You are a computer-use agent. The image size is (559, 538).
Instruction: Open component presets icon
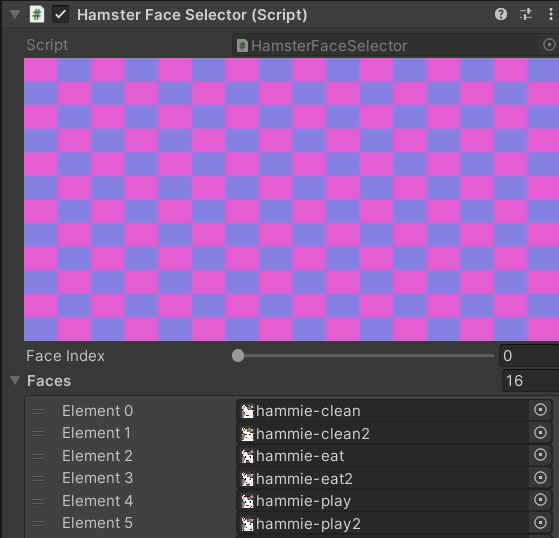tap(526, 14)
